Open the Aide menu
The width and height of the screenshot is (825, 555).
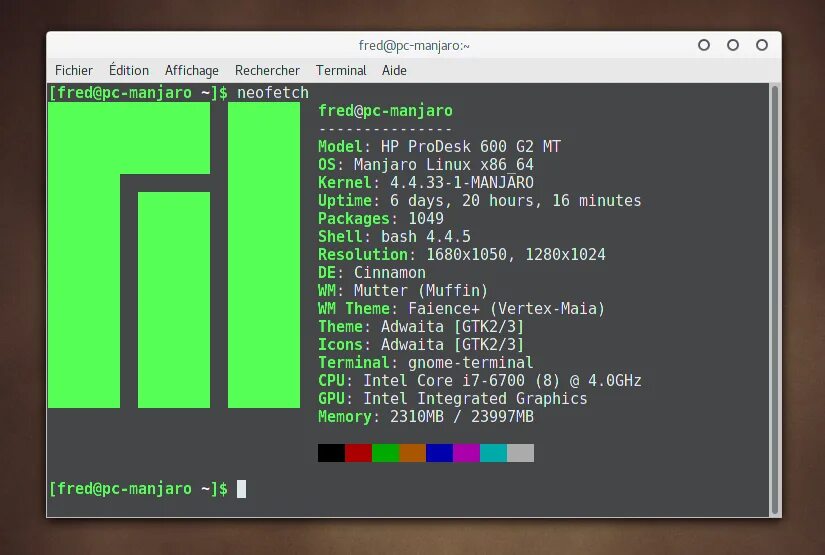click(x=394, y=70)
